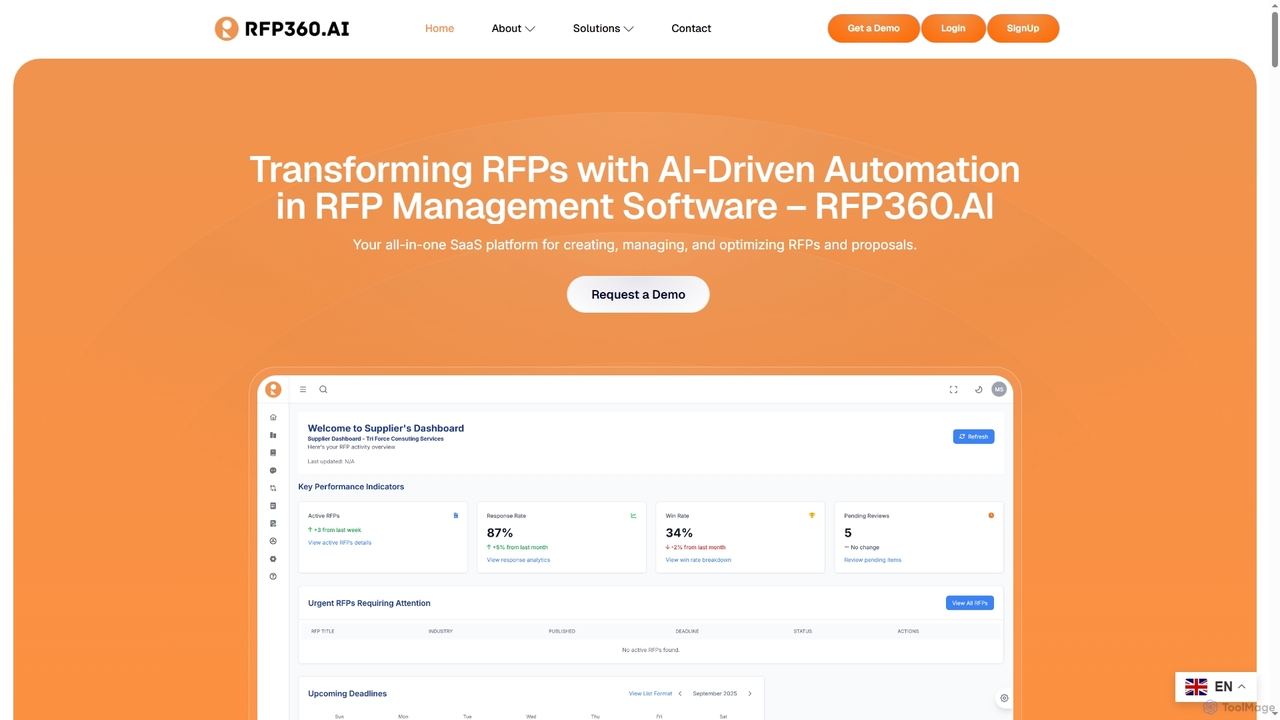Open View win rate breakdown link
The height and width of the screenshot is (720, 1280).
tap(698, 560)
